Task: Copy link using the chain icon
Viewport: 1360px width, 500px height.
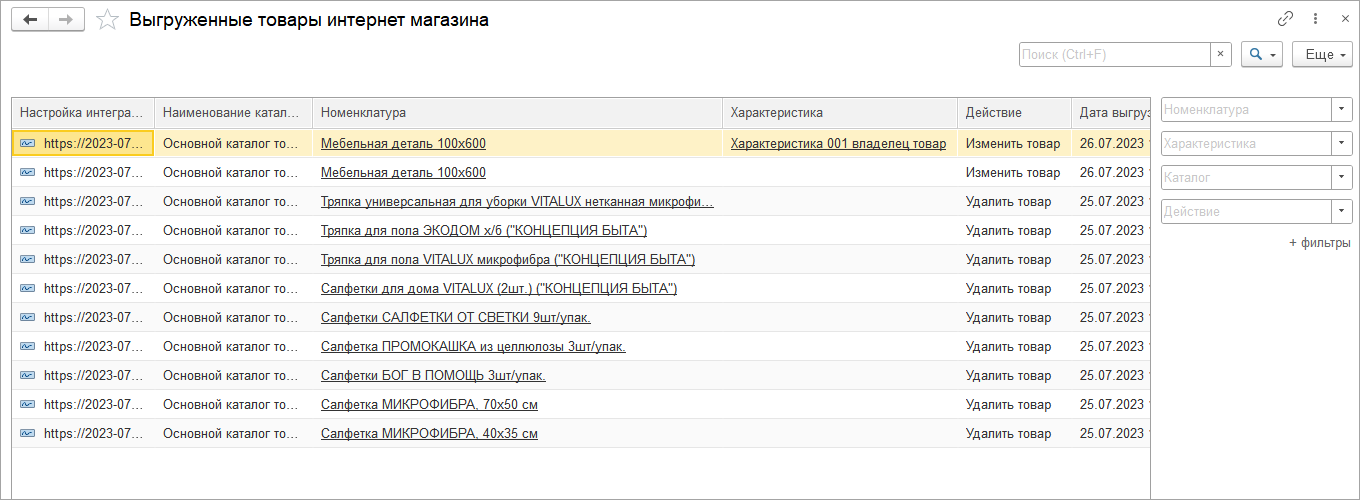Action: pos(1286,19)
